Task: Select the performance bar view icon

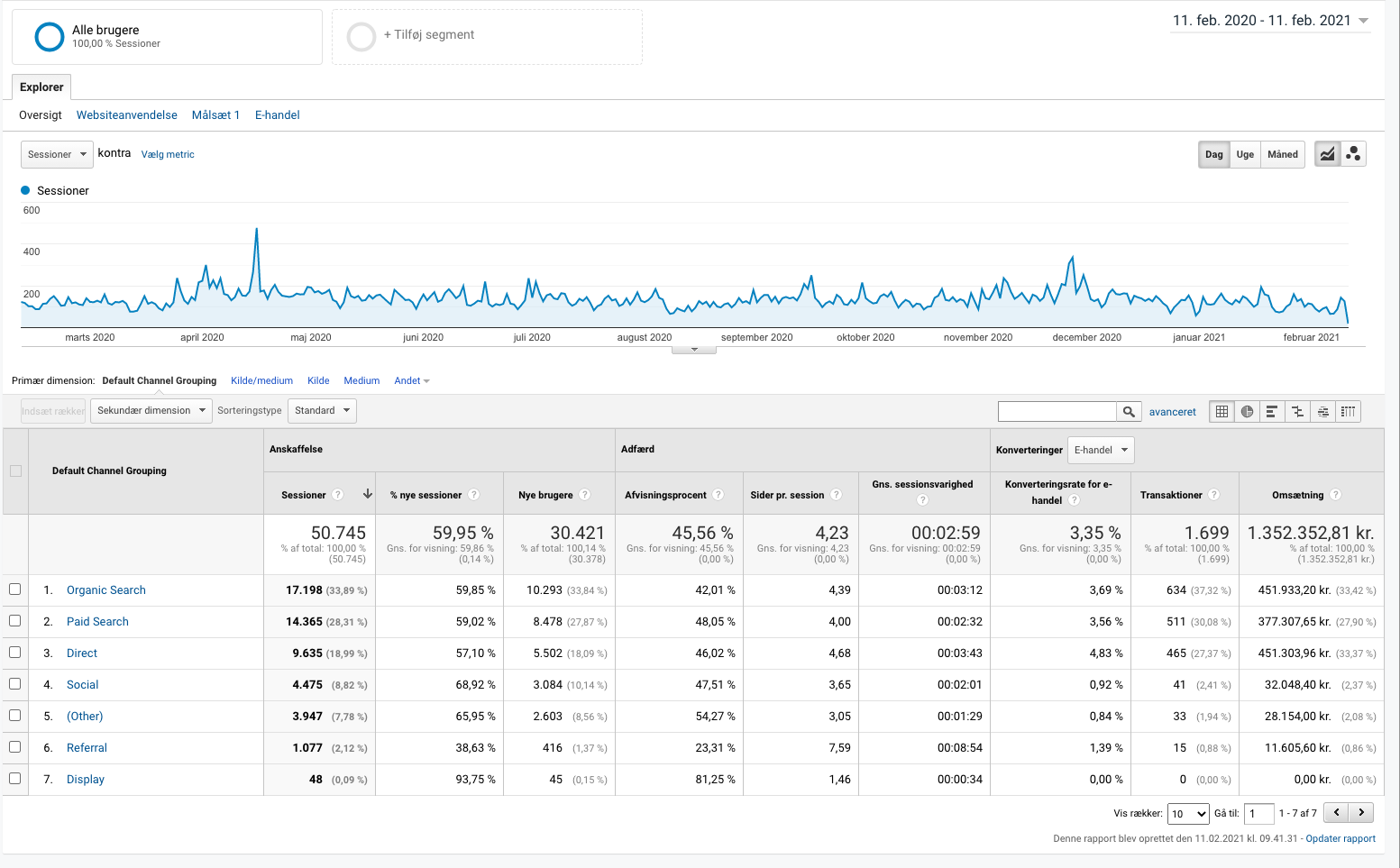Action: click(x=1272, y=412)
